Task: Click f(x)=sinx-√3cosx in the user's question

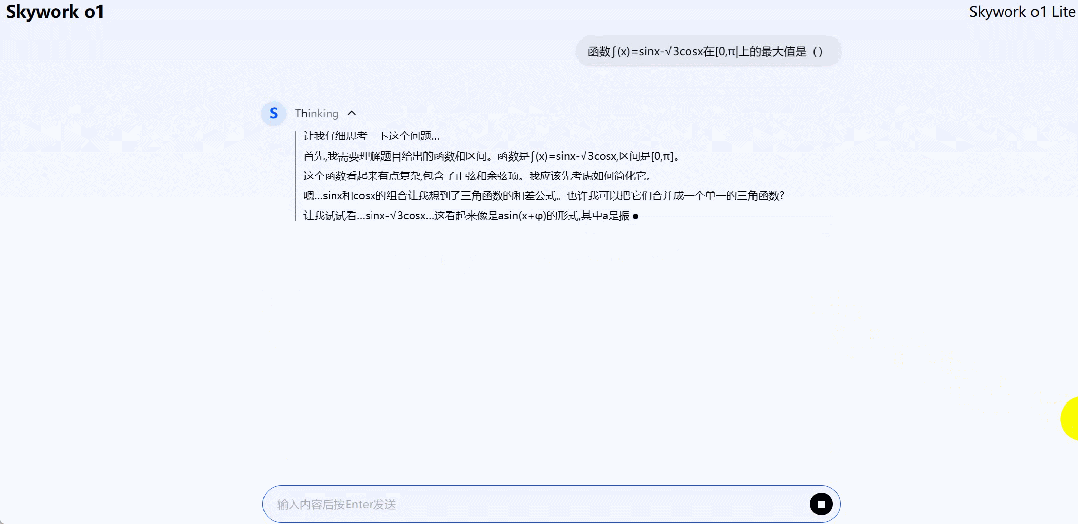Action: pyautogui.click(x=656, y=51)
